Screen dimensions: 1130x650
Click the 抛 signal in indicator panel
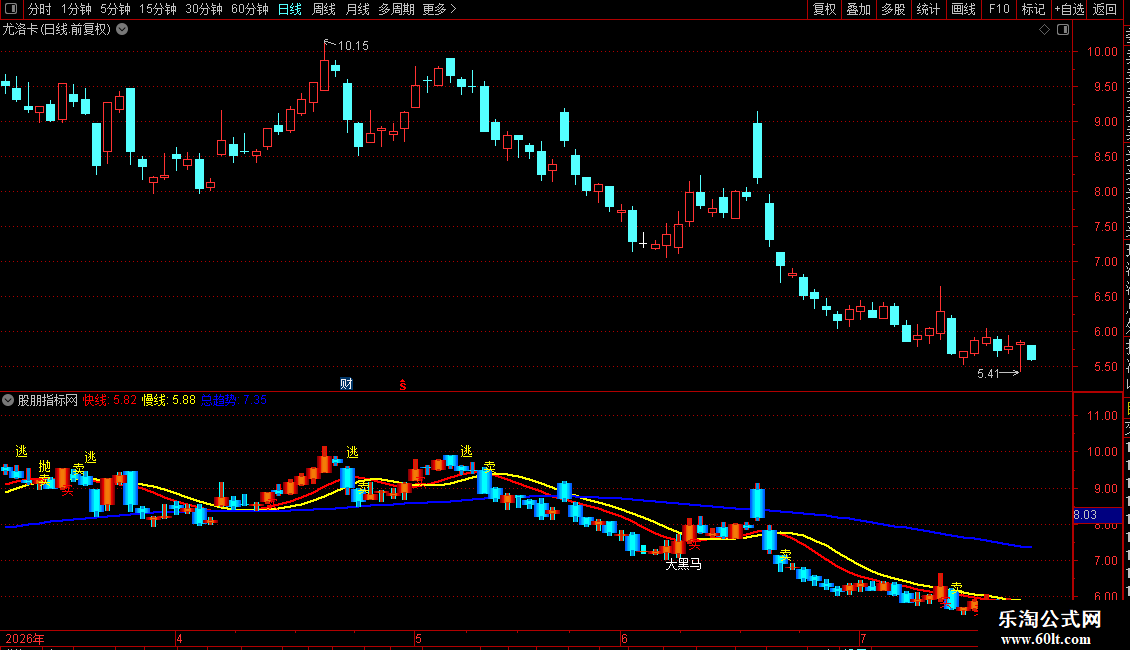click(45, 466)
